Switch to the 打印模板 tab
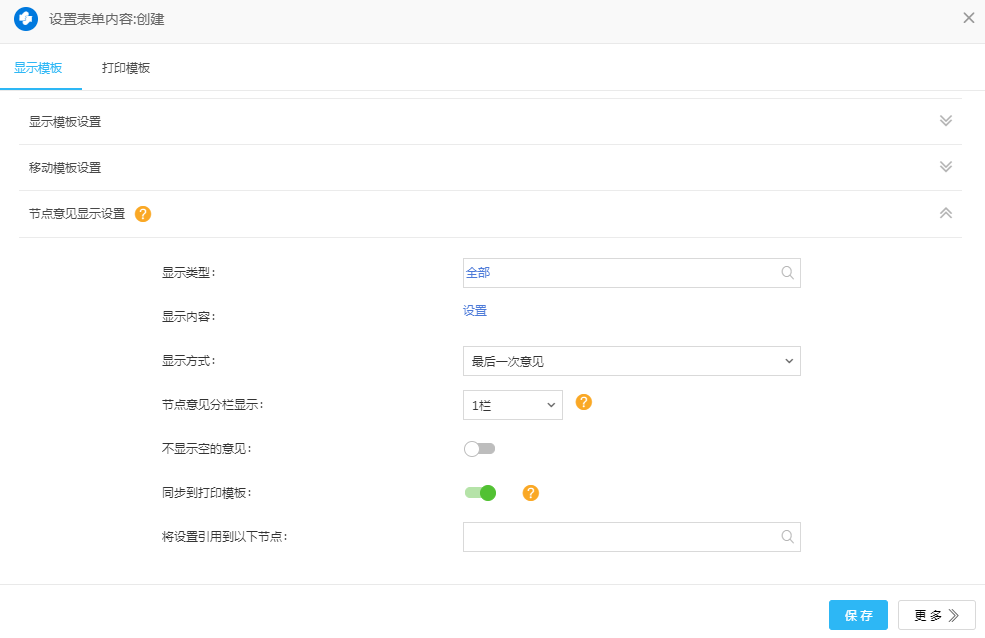 coord(126,68)
